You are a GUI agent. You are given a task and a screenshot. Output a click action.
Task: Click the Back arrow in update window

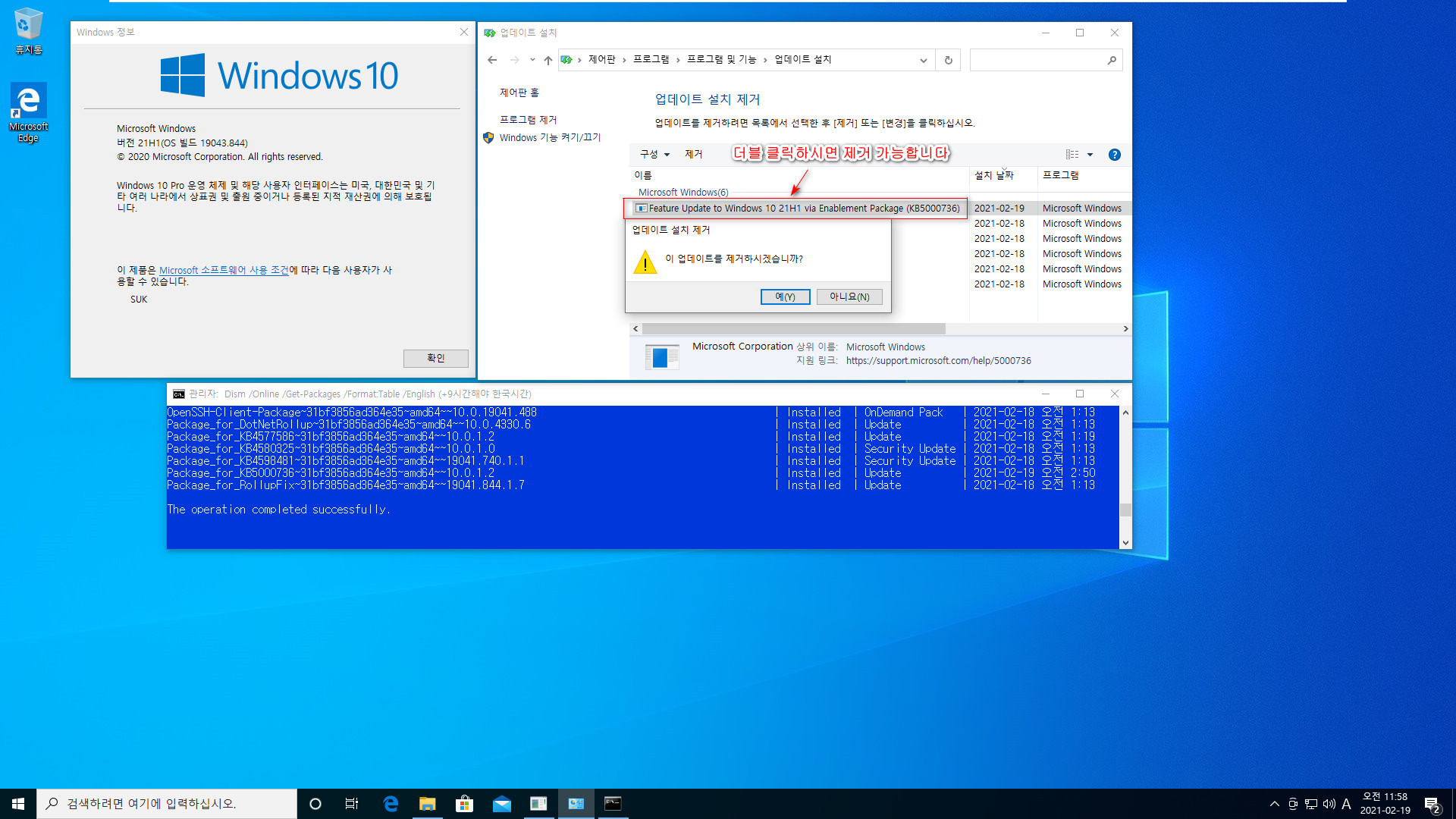[x=492, y=60]
